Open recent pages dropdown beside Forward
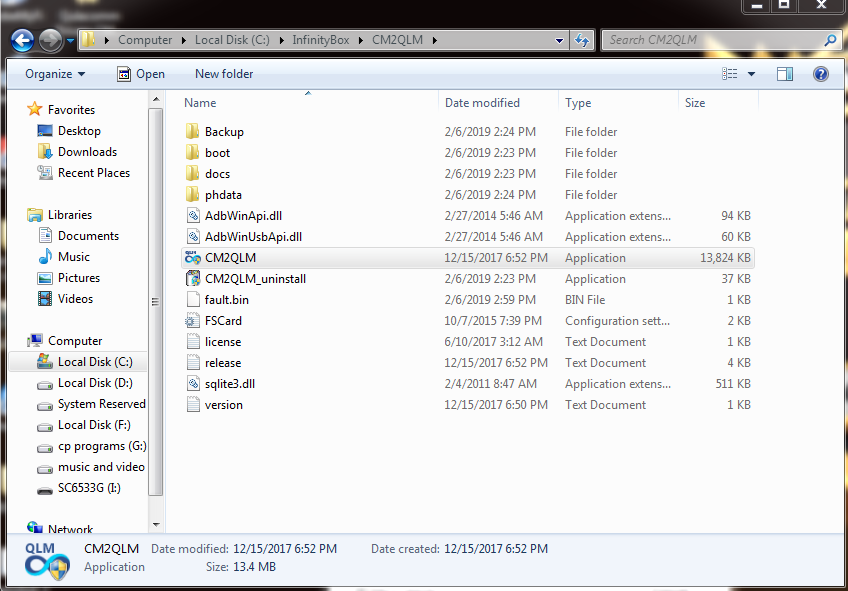This screenshot has height=591, width=848. (70, 41)
